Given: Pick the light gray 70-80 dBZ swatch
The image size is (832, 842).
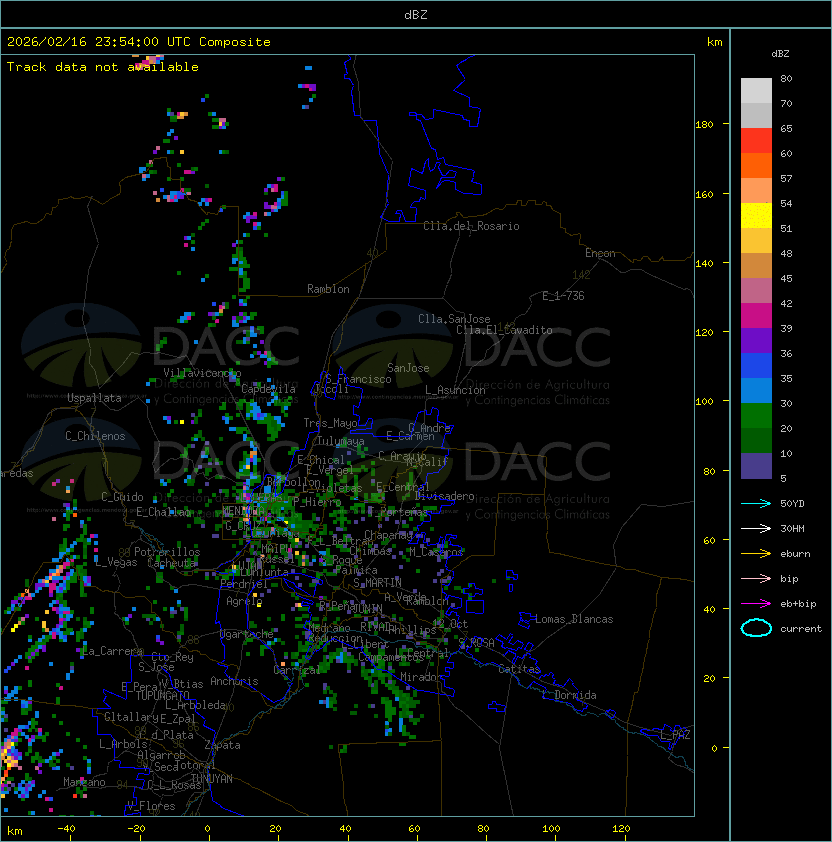Looking at the screenshot, I should (756, 91).
